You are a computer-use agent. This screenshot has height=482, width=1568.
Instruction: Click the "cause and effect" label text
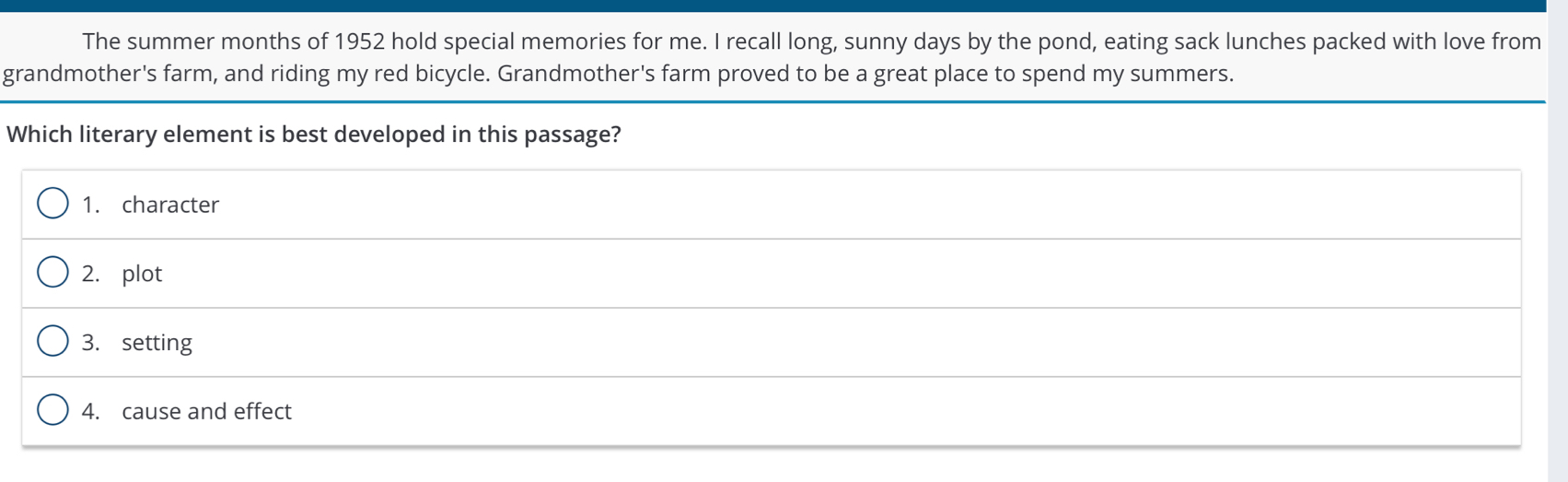coord(206,411)
